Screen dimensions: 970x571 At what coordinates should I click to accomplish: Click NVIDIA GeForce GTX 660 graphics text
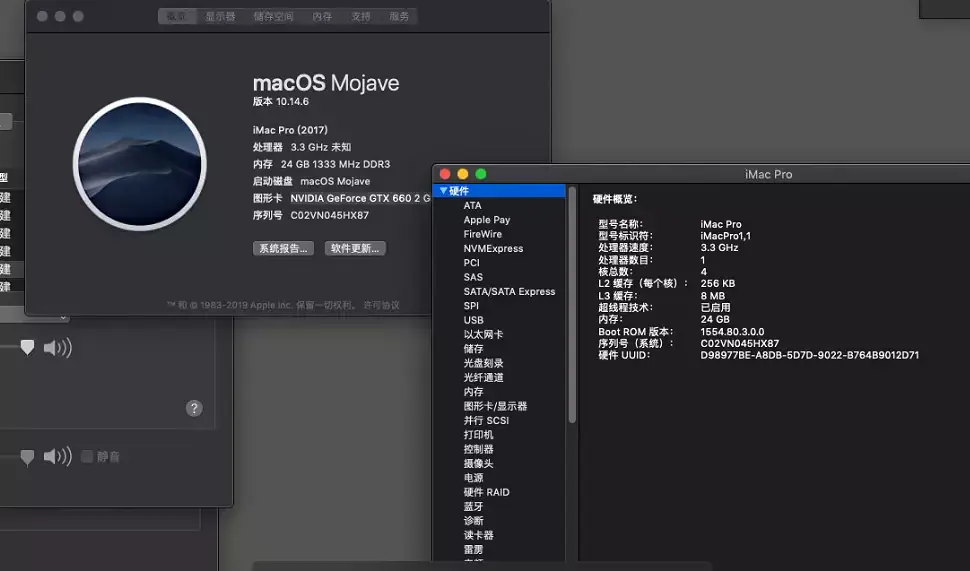point(360,198)
